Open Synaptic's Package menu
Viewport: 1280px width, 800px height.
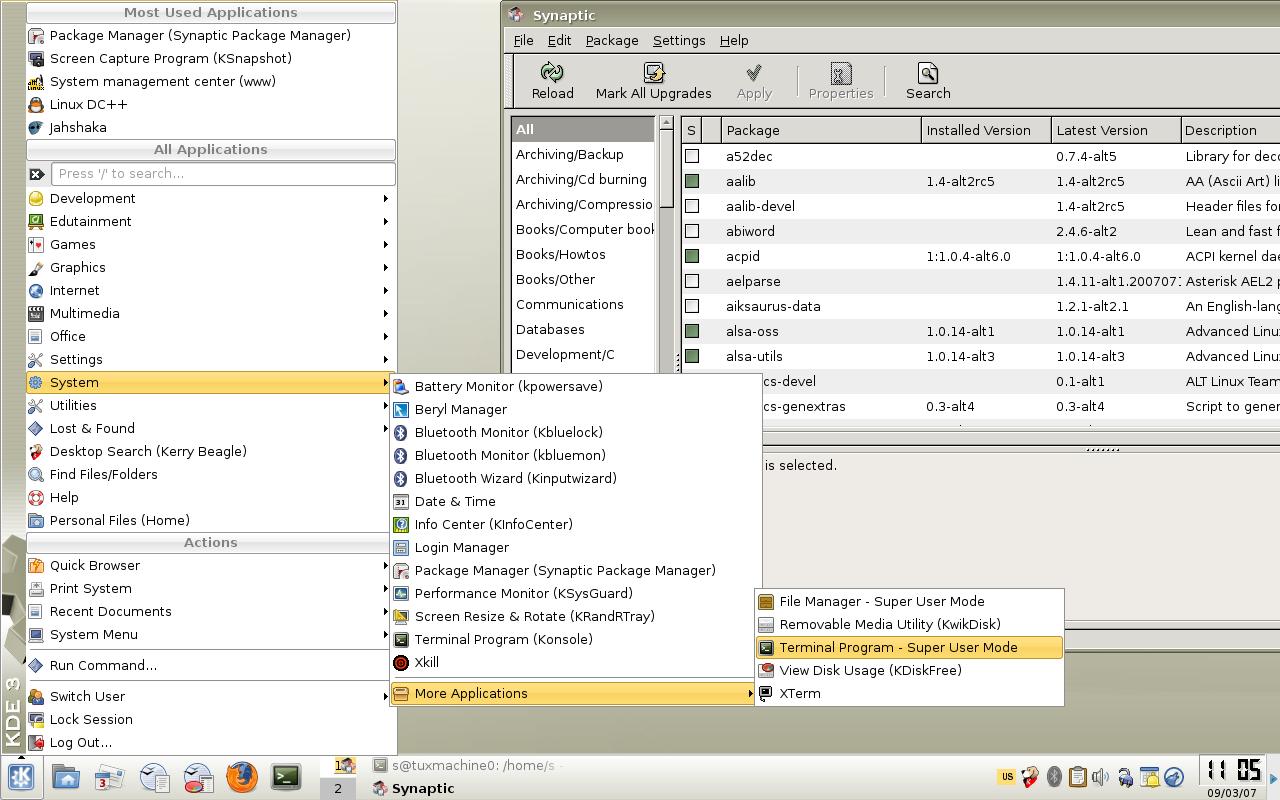point(612,40)
